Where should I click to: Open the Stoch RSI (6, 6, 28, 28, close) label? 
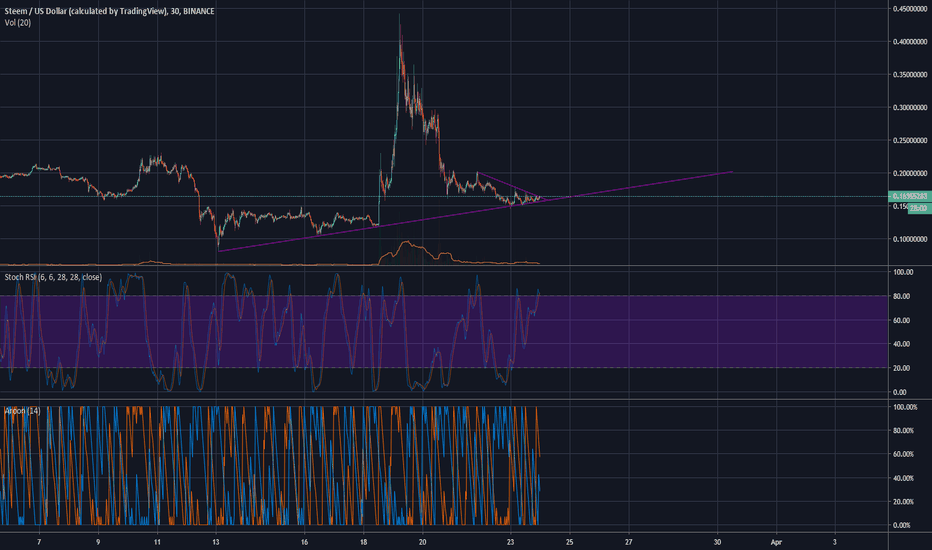point(53,277)
